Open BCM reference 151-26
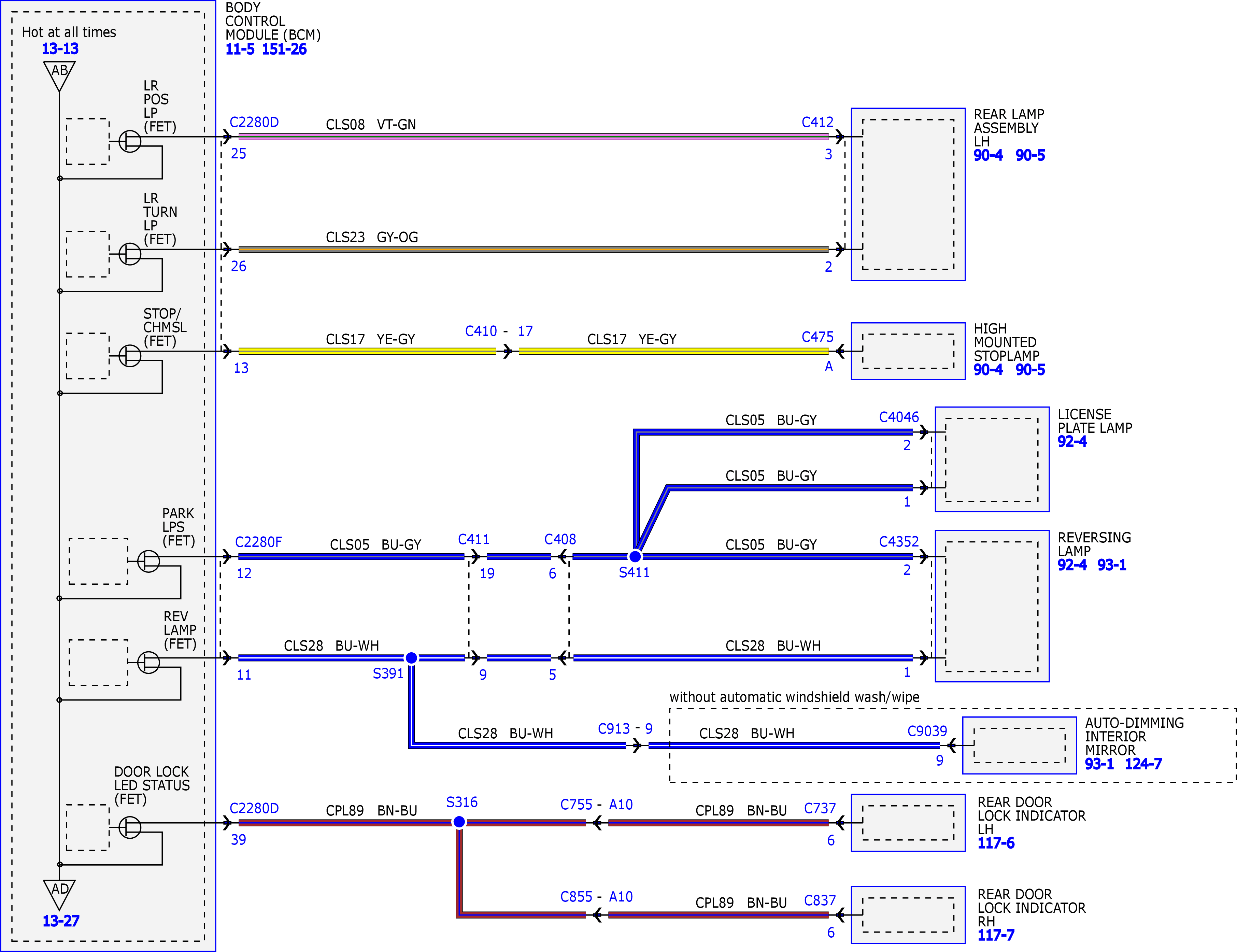1237x952 pixels. (x=284, y=49)
